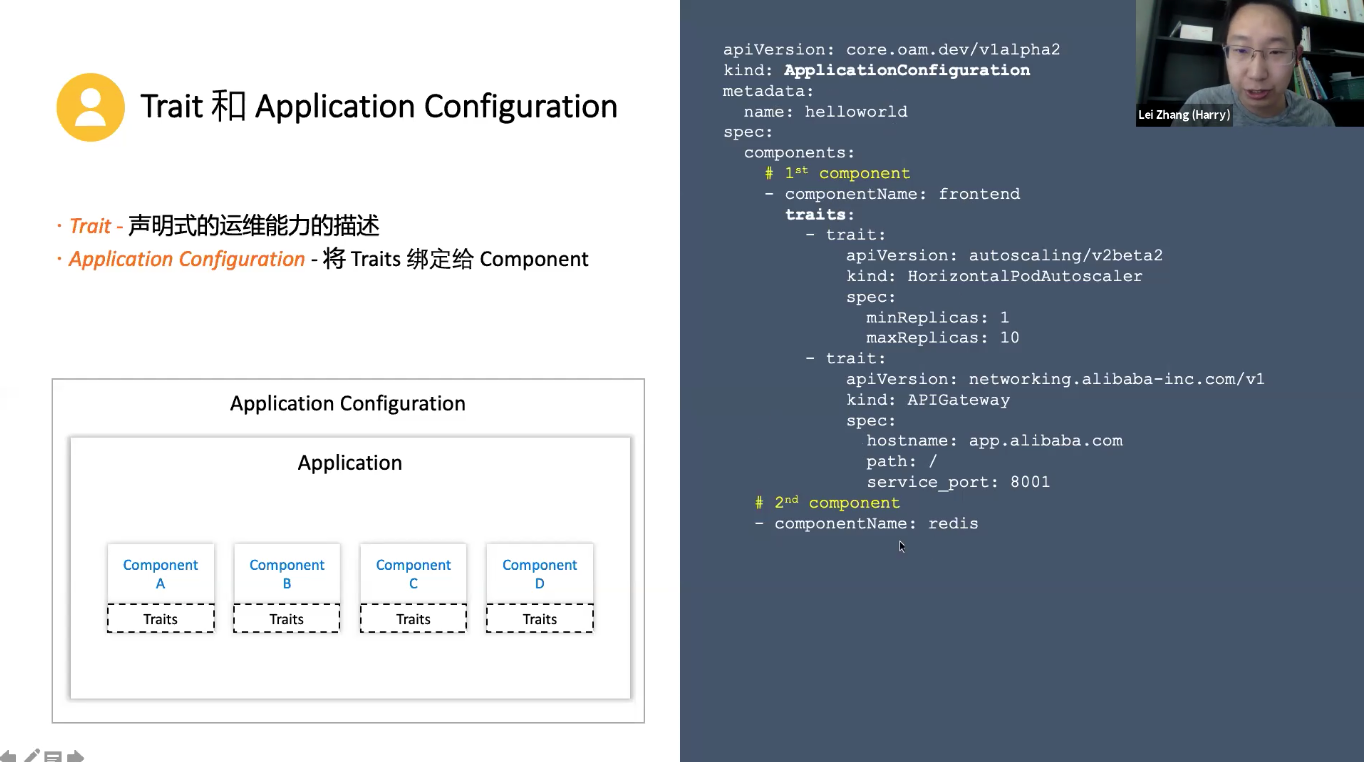Select the Component B box
1364x762 pixels.
coord(287,573)
